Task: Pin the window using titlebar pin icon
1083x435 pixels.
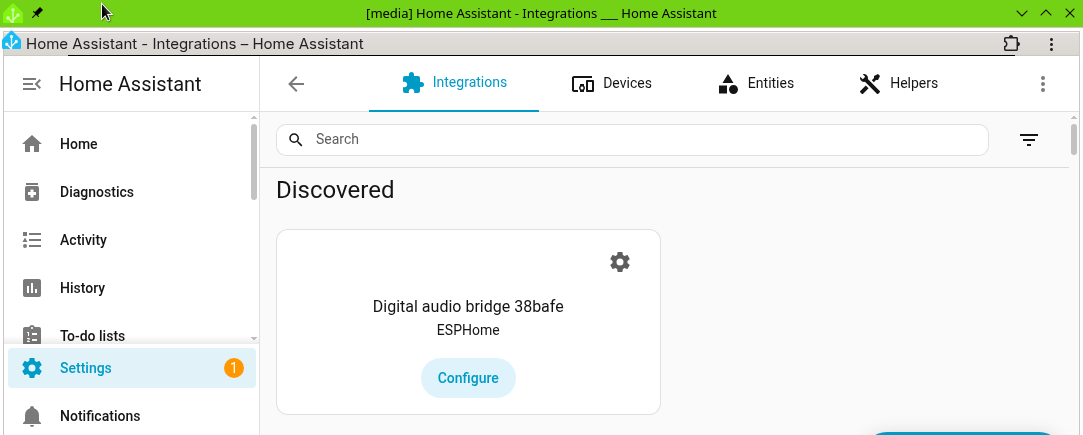Action: click(x=37, y=13)
